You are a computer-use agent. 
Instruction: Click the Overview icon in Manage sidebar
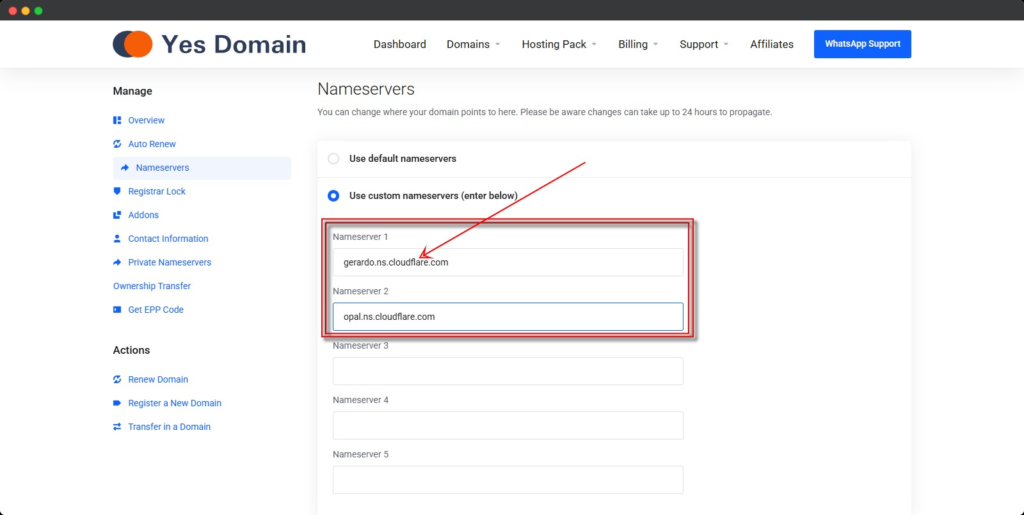tap(117, 121)
